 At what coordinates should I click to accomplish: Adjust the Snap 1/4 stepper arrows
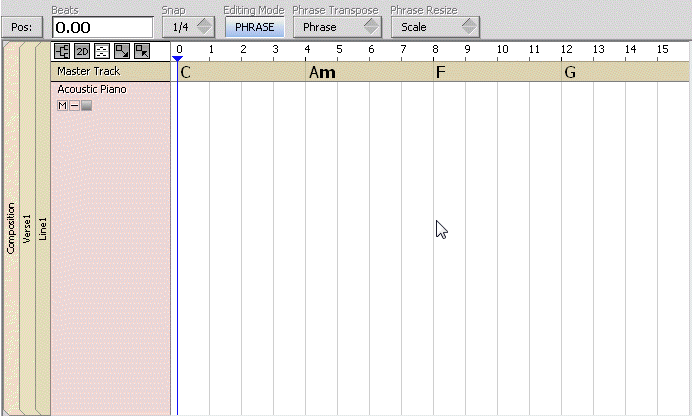tap(204, 27)
